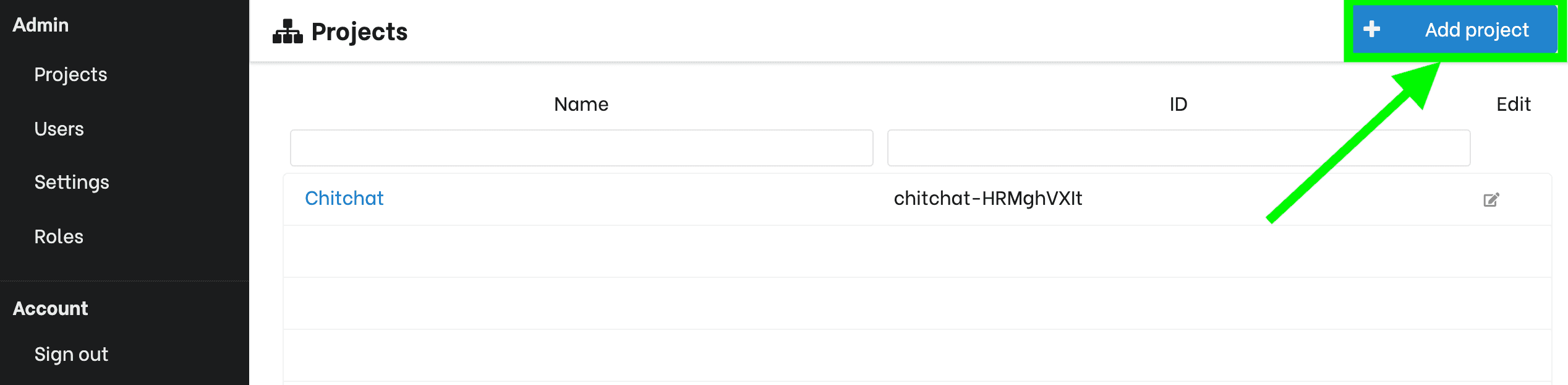Focus the Name filter input field
The width and height of the screenshot is (1568, 385).
click(x=581, y=148)
